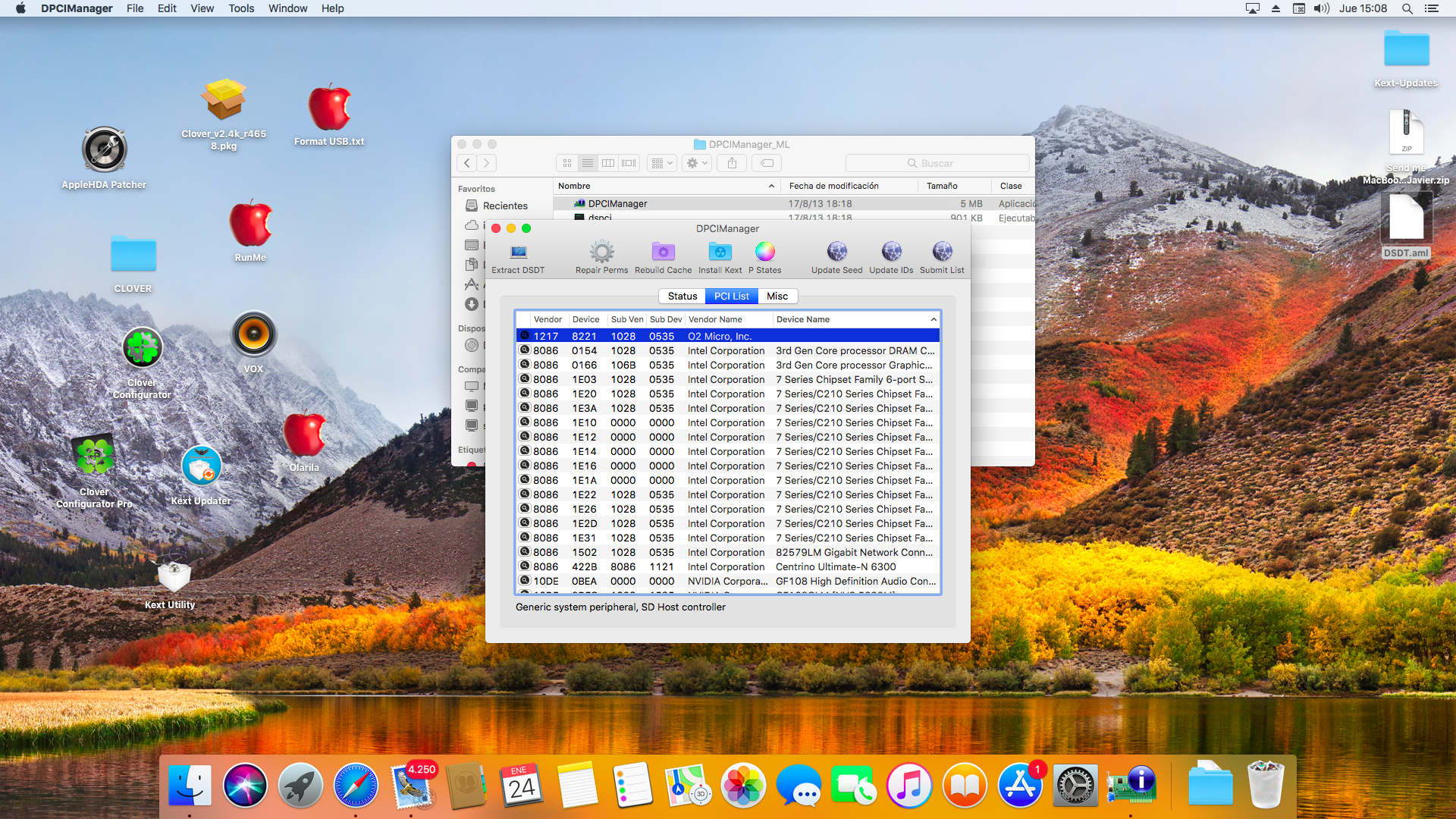Click the Repair Perms gear icon
This screenshot has width=1456, height=819.
coord(601,252)
